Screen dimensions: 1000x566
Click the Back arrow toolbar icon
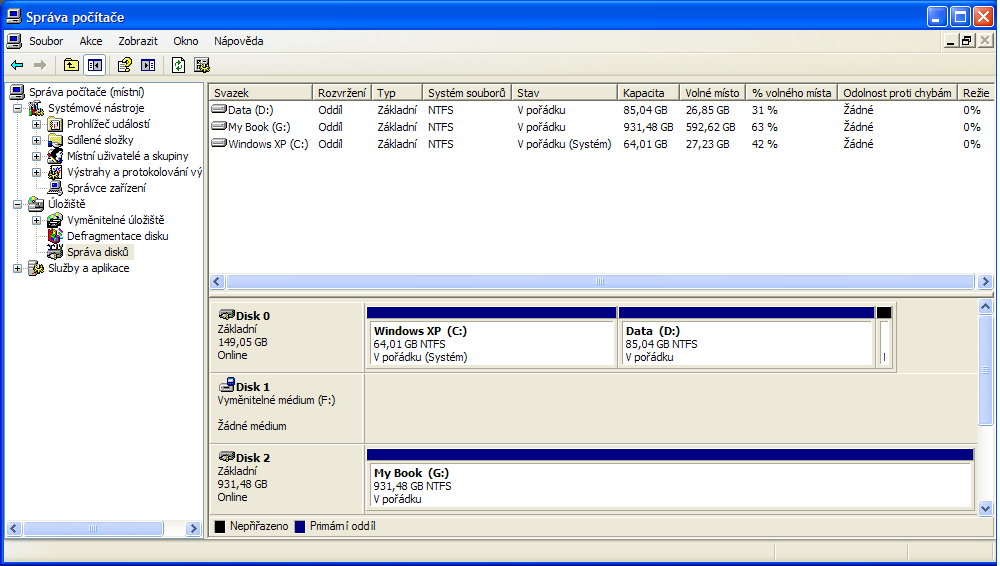(17, 65)
